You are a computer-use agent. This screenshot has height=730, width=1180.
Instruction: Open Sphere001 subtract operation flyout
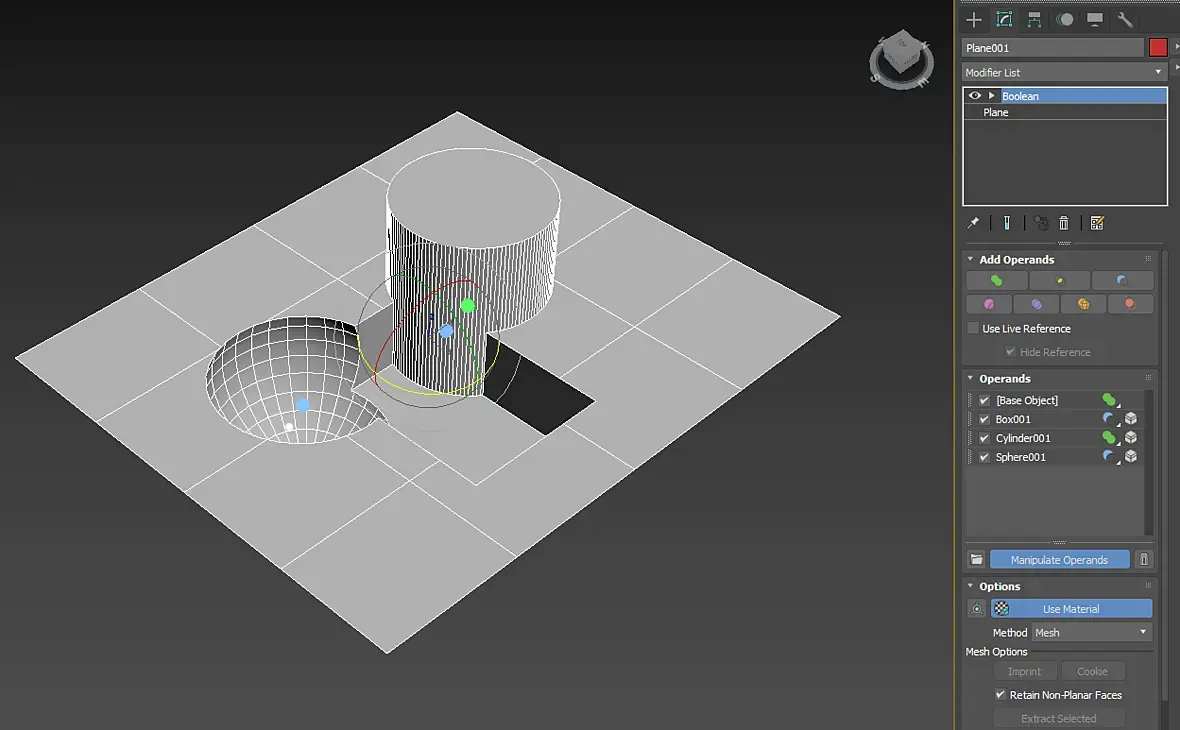[1110, 457]
